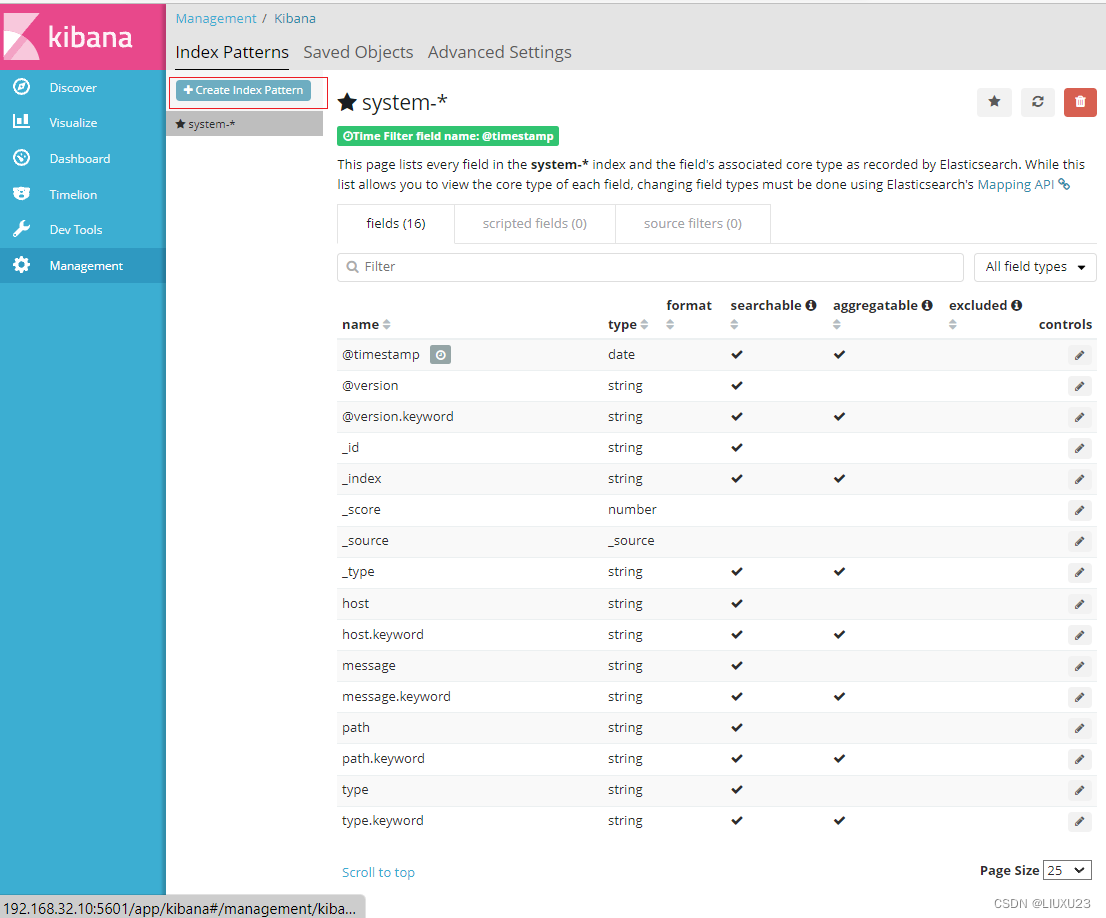
Task: Delete the index pattern with trash icon
Action: 1080,102
